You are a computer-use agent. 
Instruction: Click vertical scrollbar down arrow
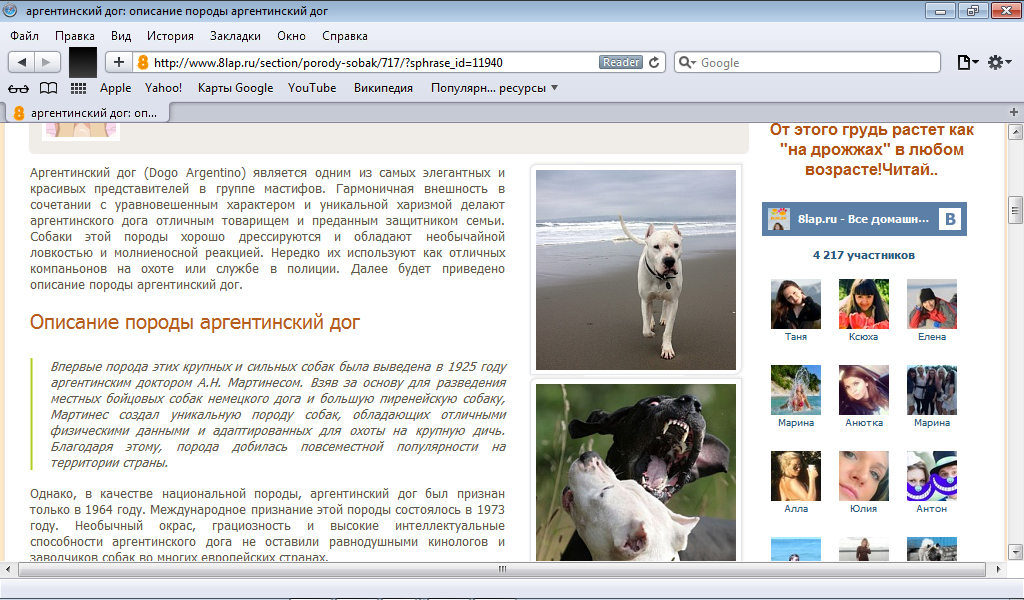[x=1015, y=552]
